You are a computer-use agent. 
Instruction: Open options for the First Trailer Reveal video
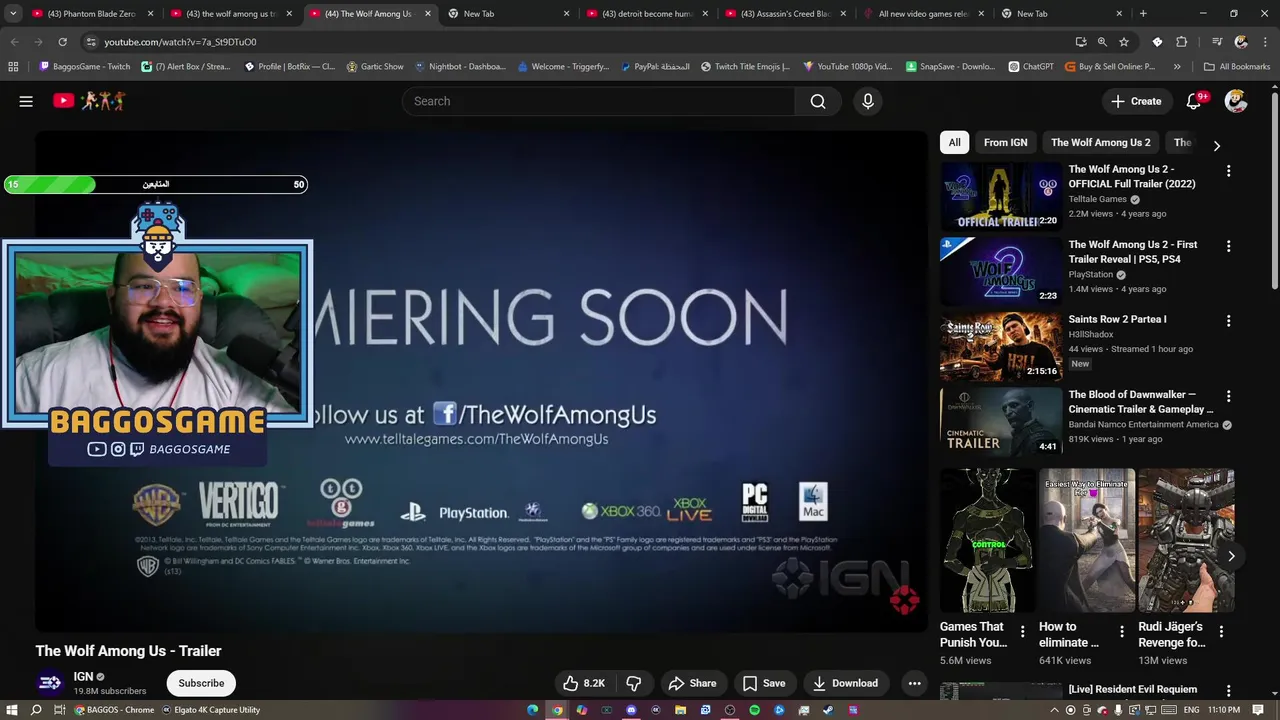pos(1228,246)
